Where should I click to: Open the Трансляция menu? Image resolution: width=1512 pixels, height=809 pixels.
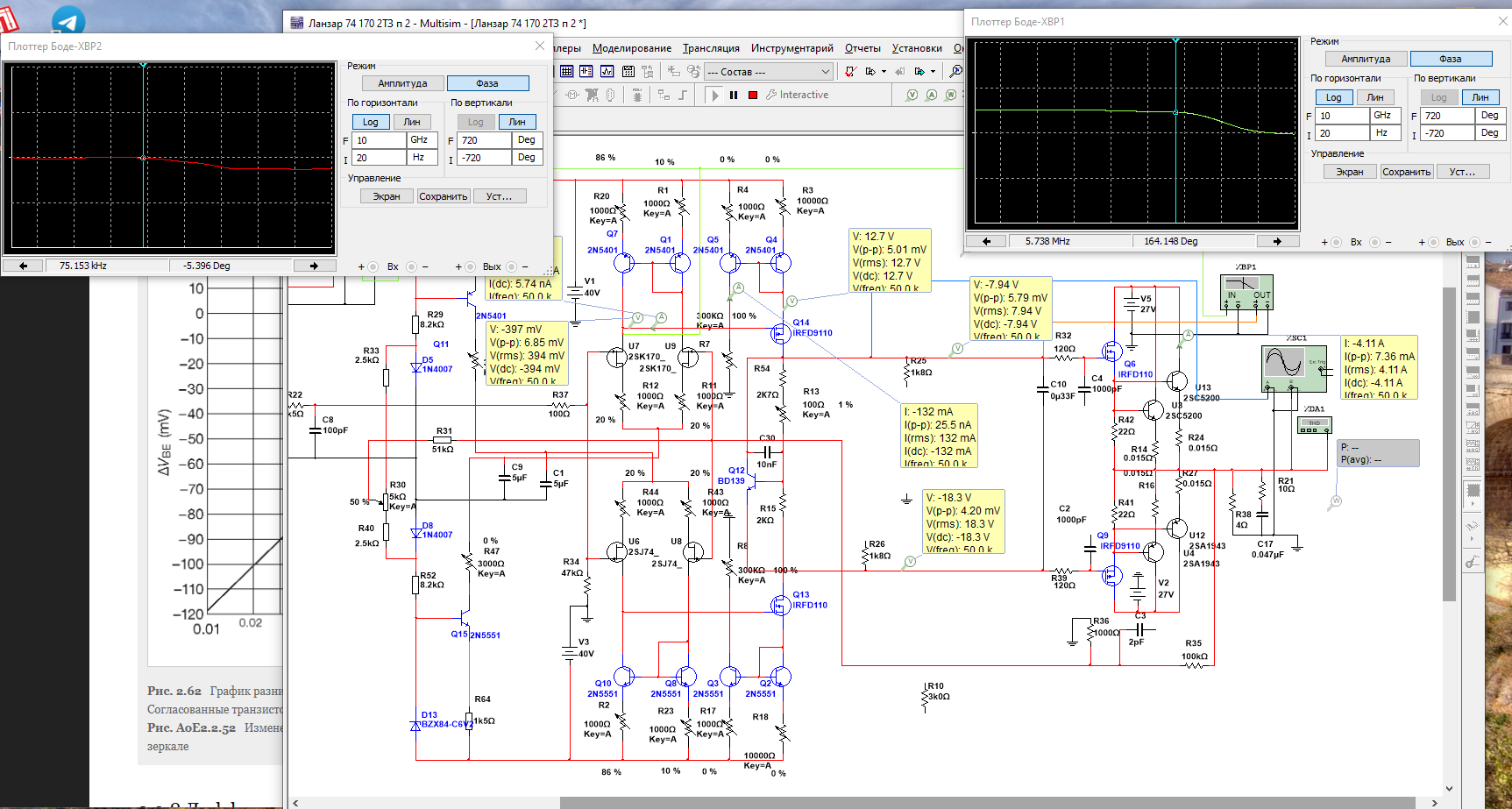coord(711,48)
